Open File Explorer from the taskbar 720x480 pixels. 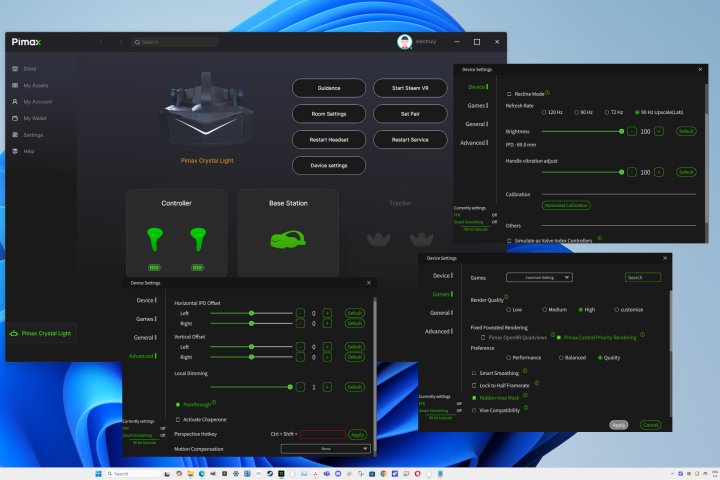point(190,474)
